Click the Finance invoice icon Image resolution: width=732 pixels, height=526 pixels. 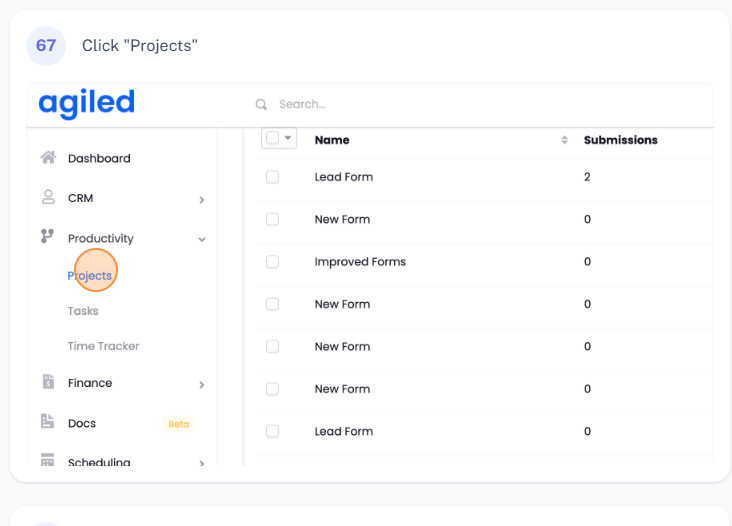[x=47, y=382]
